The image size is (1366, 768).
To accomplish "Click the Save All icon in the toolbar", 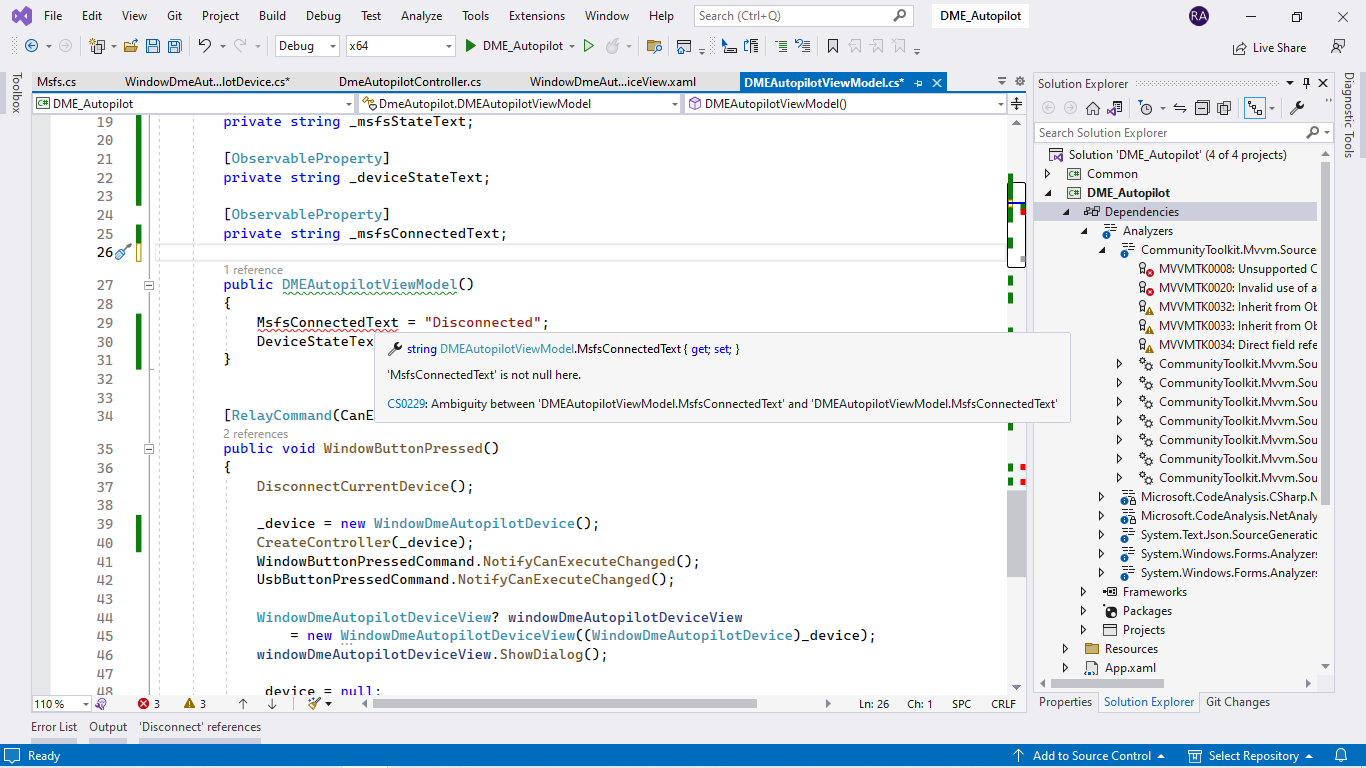I will click(x=175, y=46).
